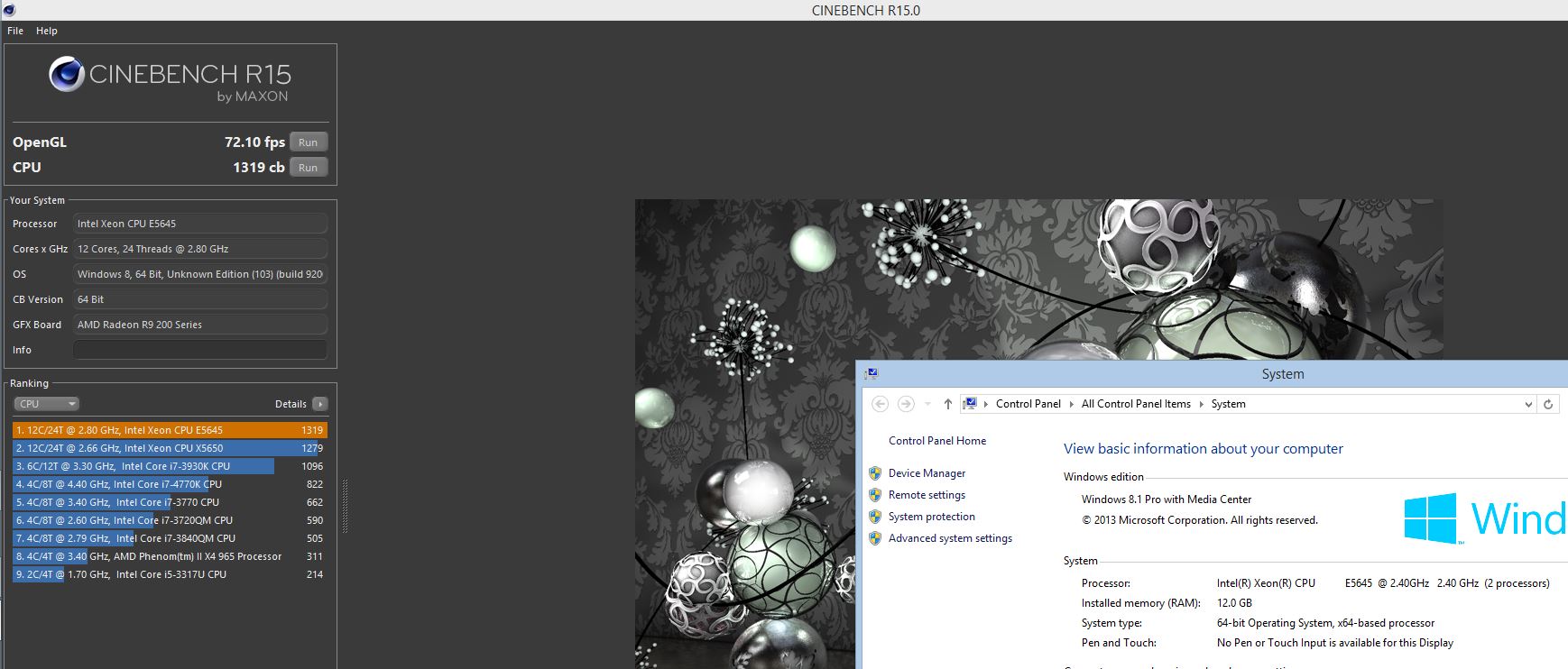
Task: Select All Control Panel Items breadcrumb
Action: [x=1136, y=404]
